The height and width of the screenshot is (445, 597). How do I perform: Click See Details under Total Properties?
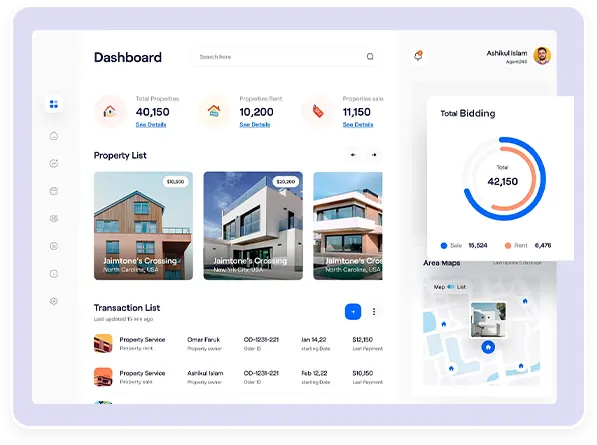pos(151,124)
